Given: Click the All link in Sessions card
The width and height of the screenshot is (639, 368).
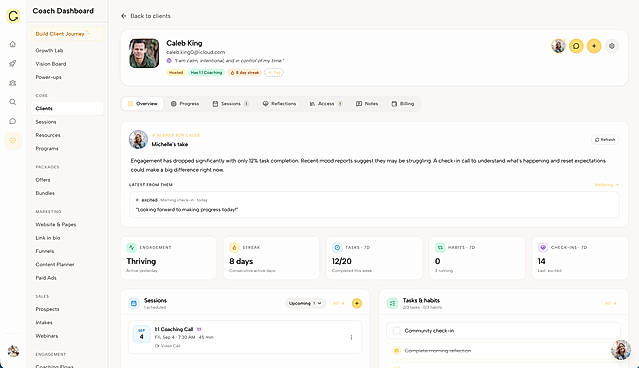Looking at the screenshot, I should pyautogui.click(x=339, y=303).
